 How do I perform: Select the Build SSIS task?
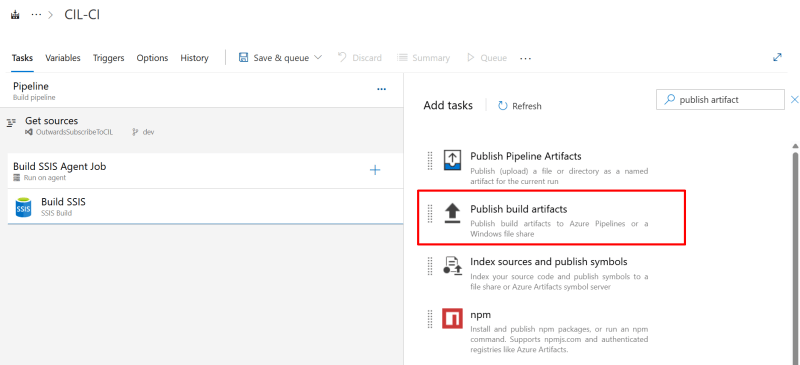pos(205,206)
